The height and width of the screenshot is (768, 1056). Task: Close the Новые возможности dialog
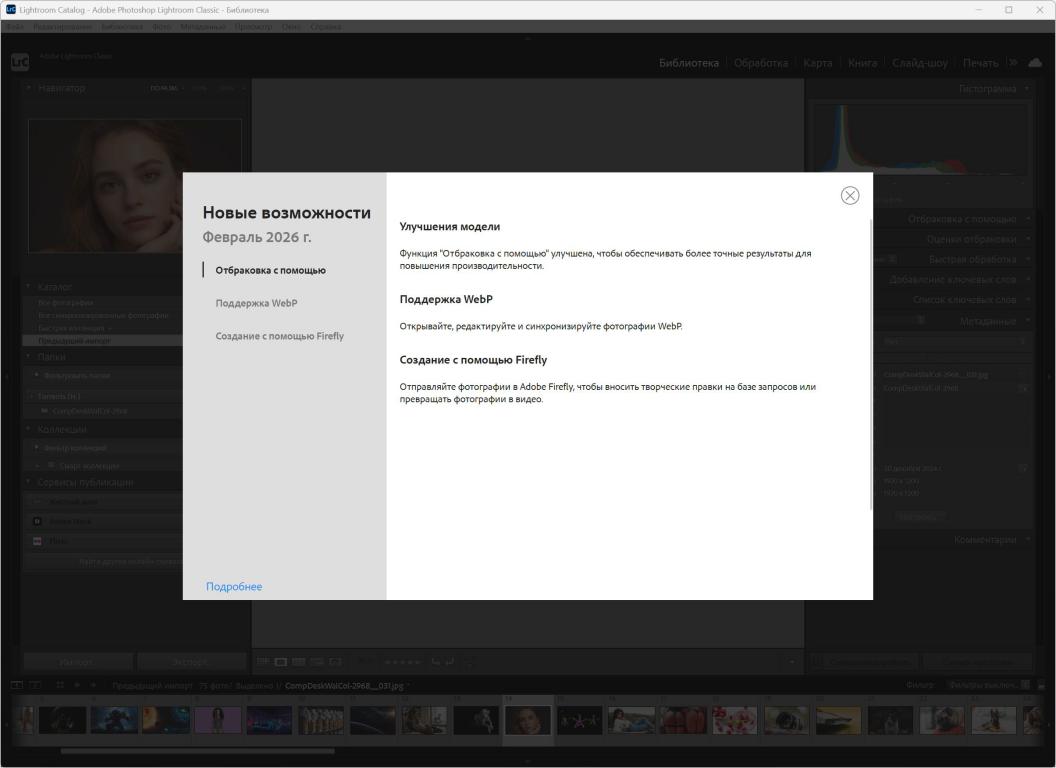point(850,196)
